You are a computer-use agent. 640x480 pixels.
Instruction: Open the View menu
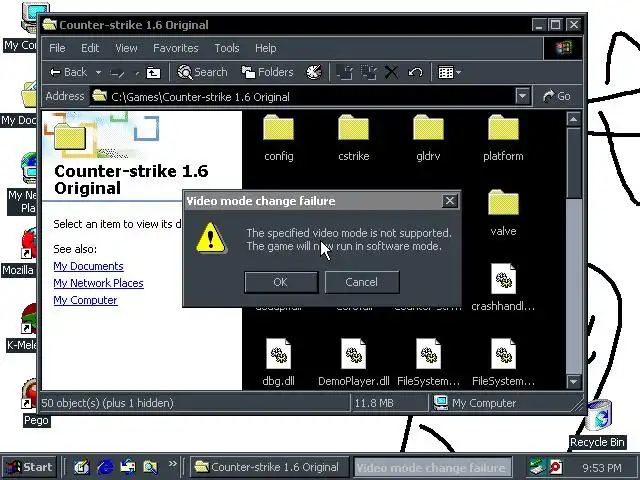[x=126, y=48]
